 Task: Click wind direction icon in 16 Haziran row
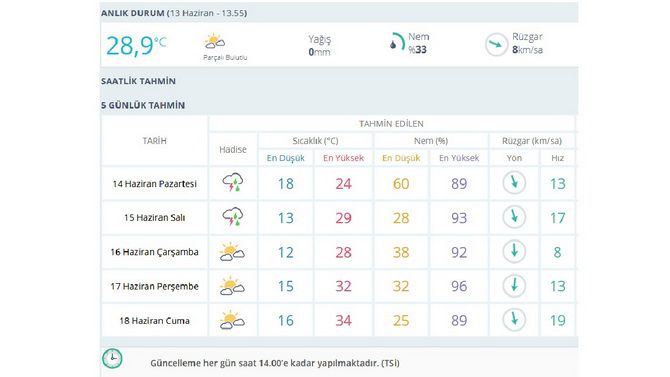(x=514, y=251)
